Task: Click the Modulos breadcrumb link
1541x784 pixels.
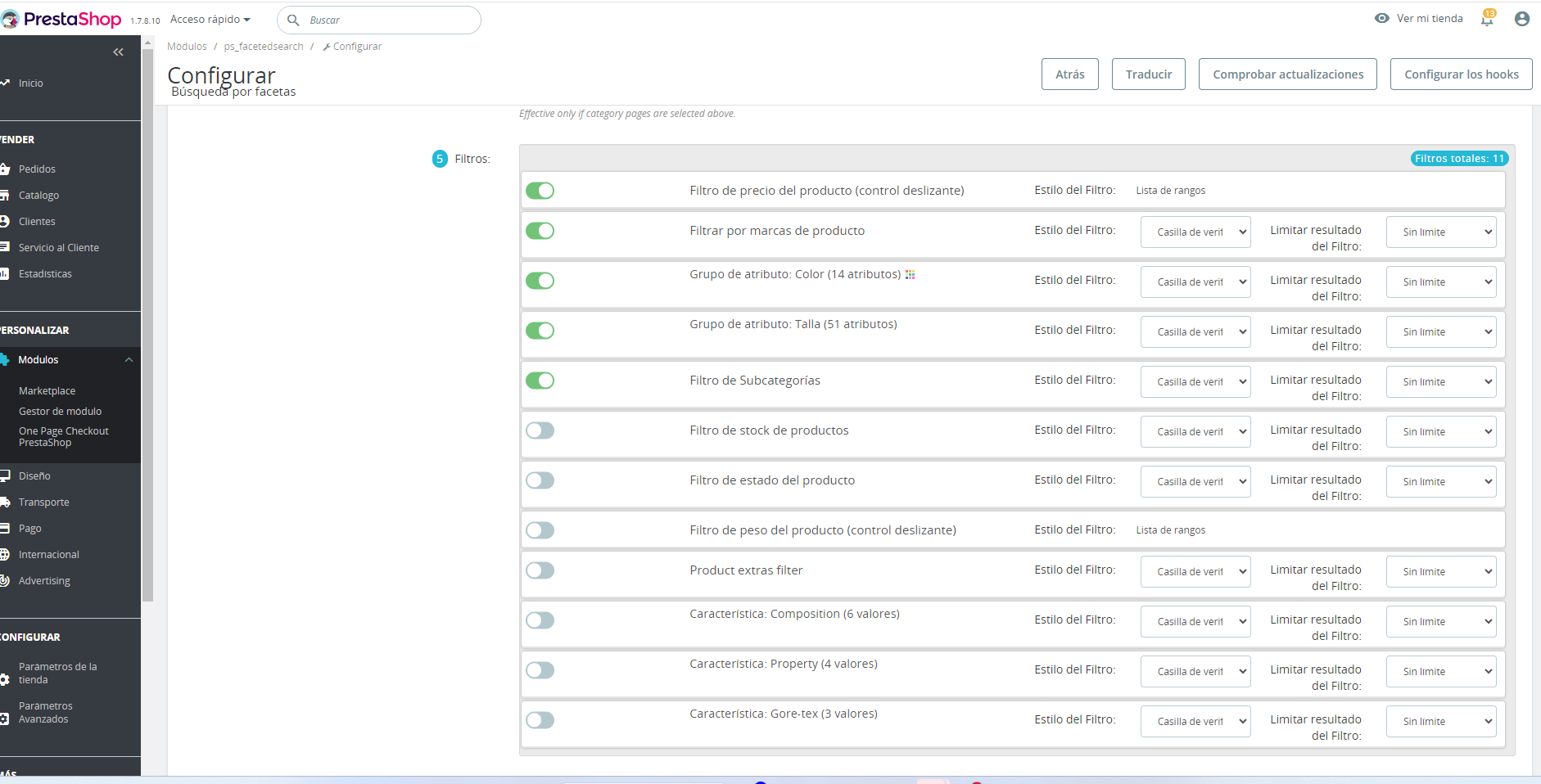Action: click(187, 47)
